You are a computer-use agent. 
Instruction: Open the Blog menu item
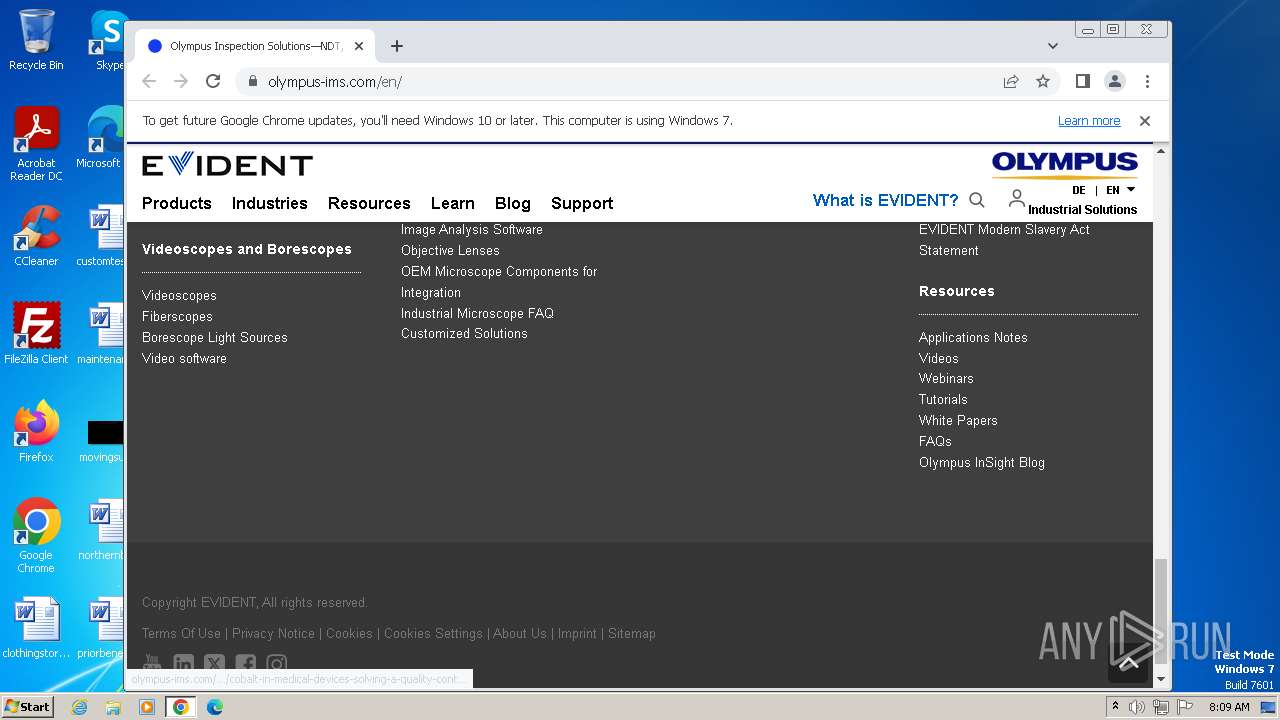pos(513,203)
